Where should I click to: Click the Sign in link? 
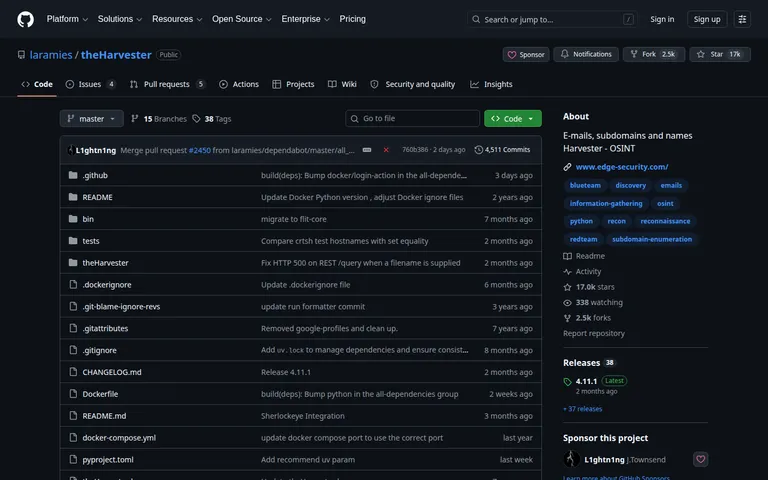click(662, 19)
